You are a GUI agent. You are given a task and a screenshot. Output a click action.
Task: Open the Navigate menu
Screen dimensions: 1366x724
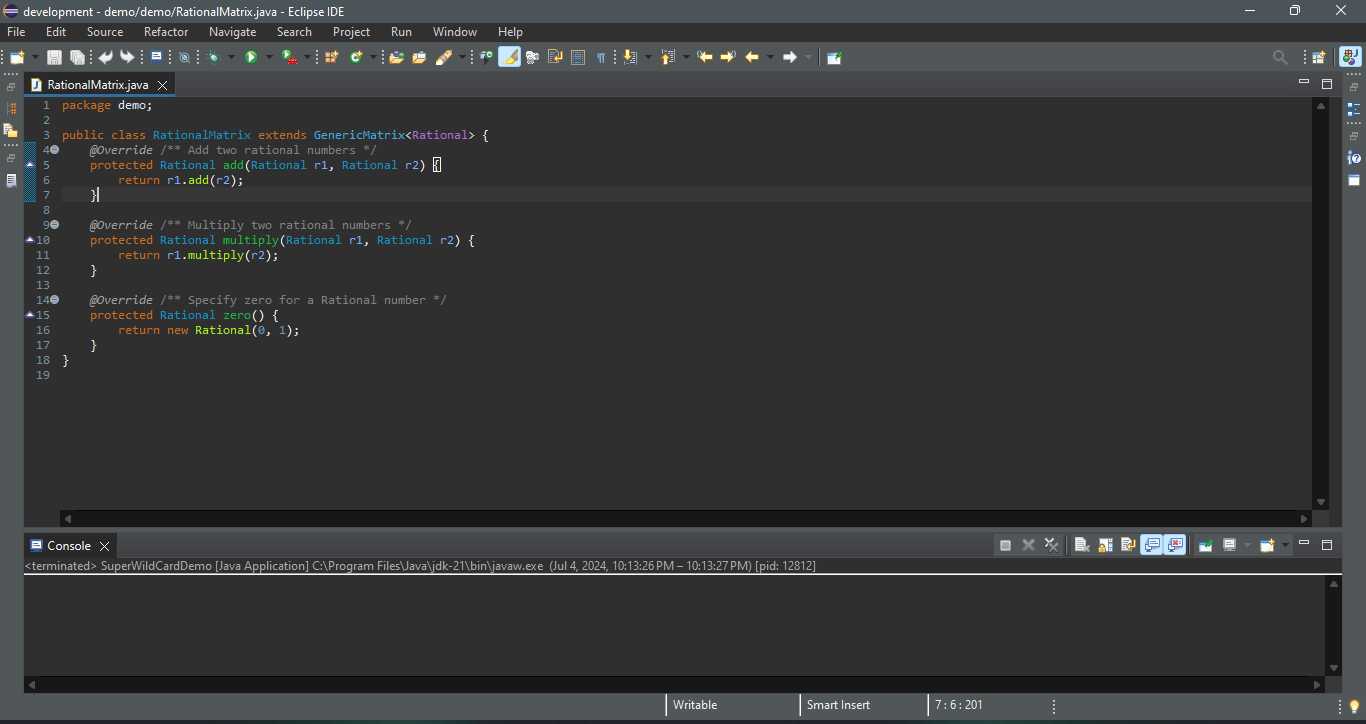tap(233, 32)
